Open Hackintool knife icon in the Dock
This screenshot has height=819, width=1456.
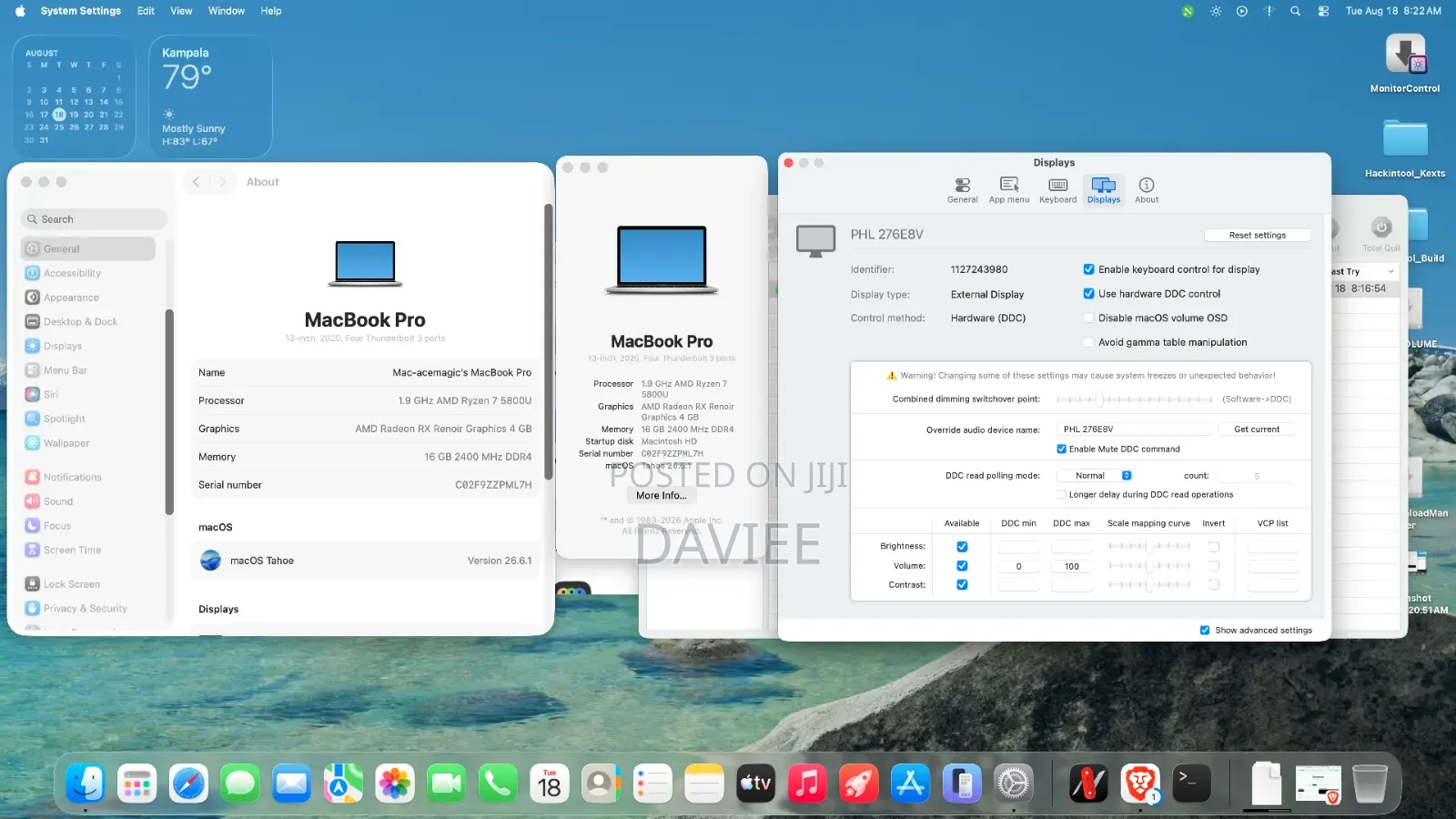pyautogui.click(x=1088, y=784)
